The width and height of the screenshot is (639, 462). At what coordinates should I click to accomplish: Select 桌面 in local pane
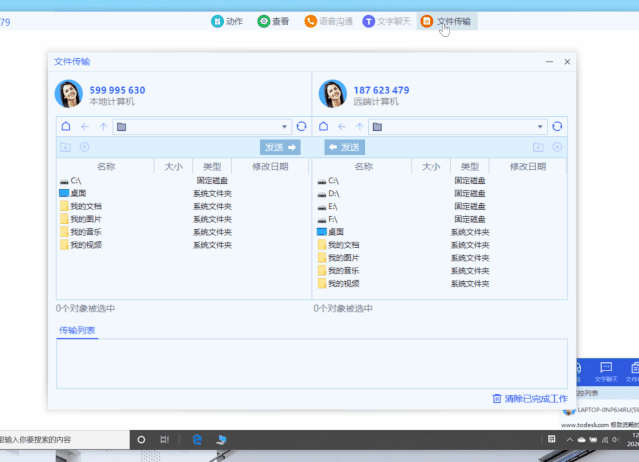183,193
